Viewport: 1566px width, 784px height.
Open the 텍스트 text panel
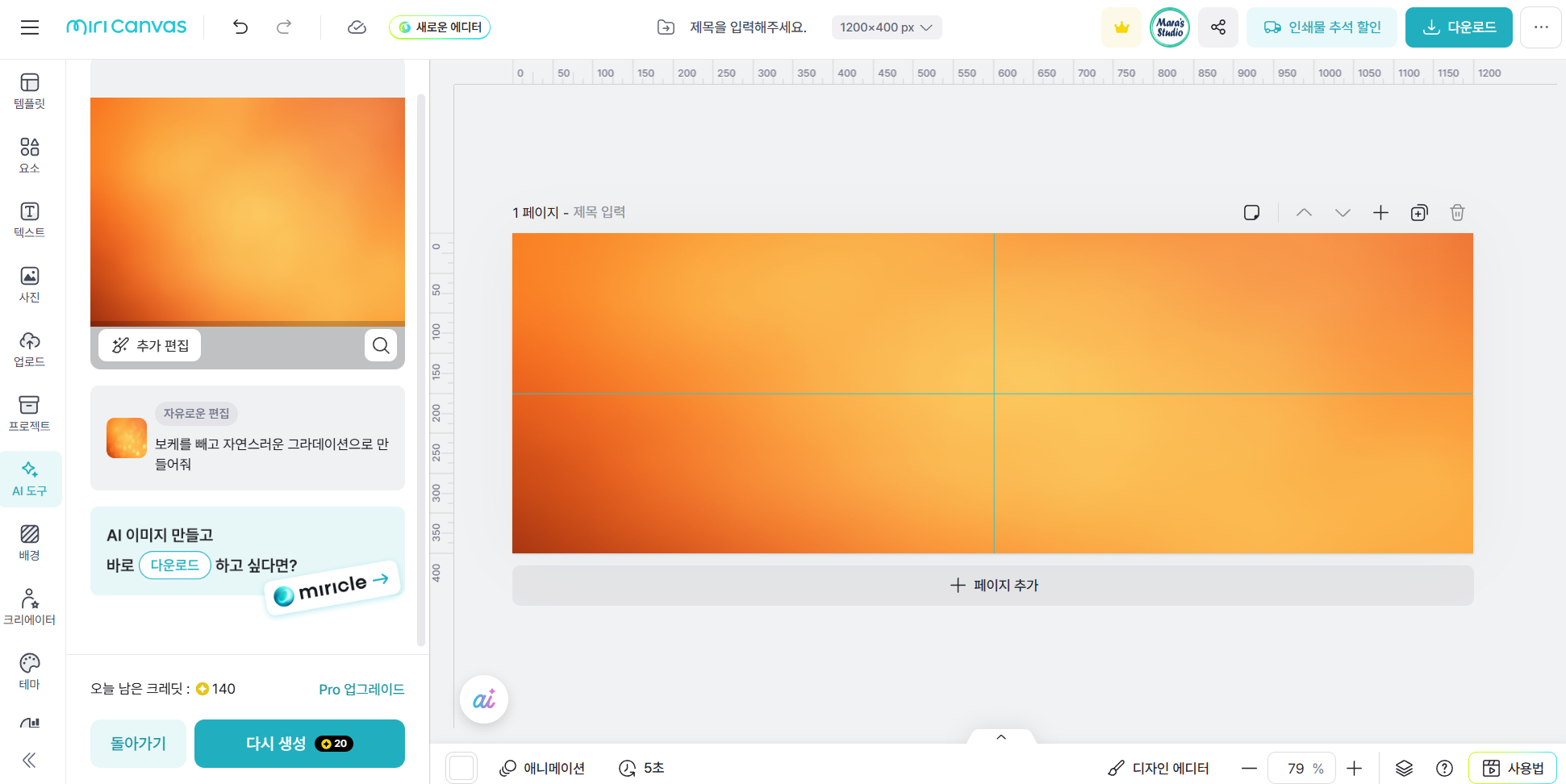point(30,218)
